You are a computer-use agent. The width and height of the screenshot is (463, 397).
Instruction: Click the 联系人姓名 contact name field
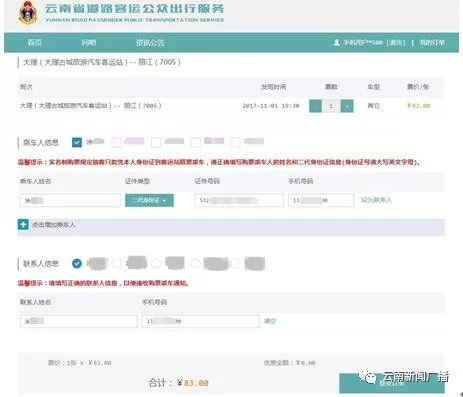[x=79, y=321]
